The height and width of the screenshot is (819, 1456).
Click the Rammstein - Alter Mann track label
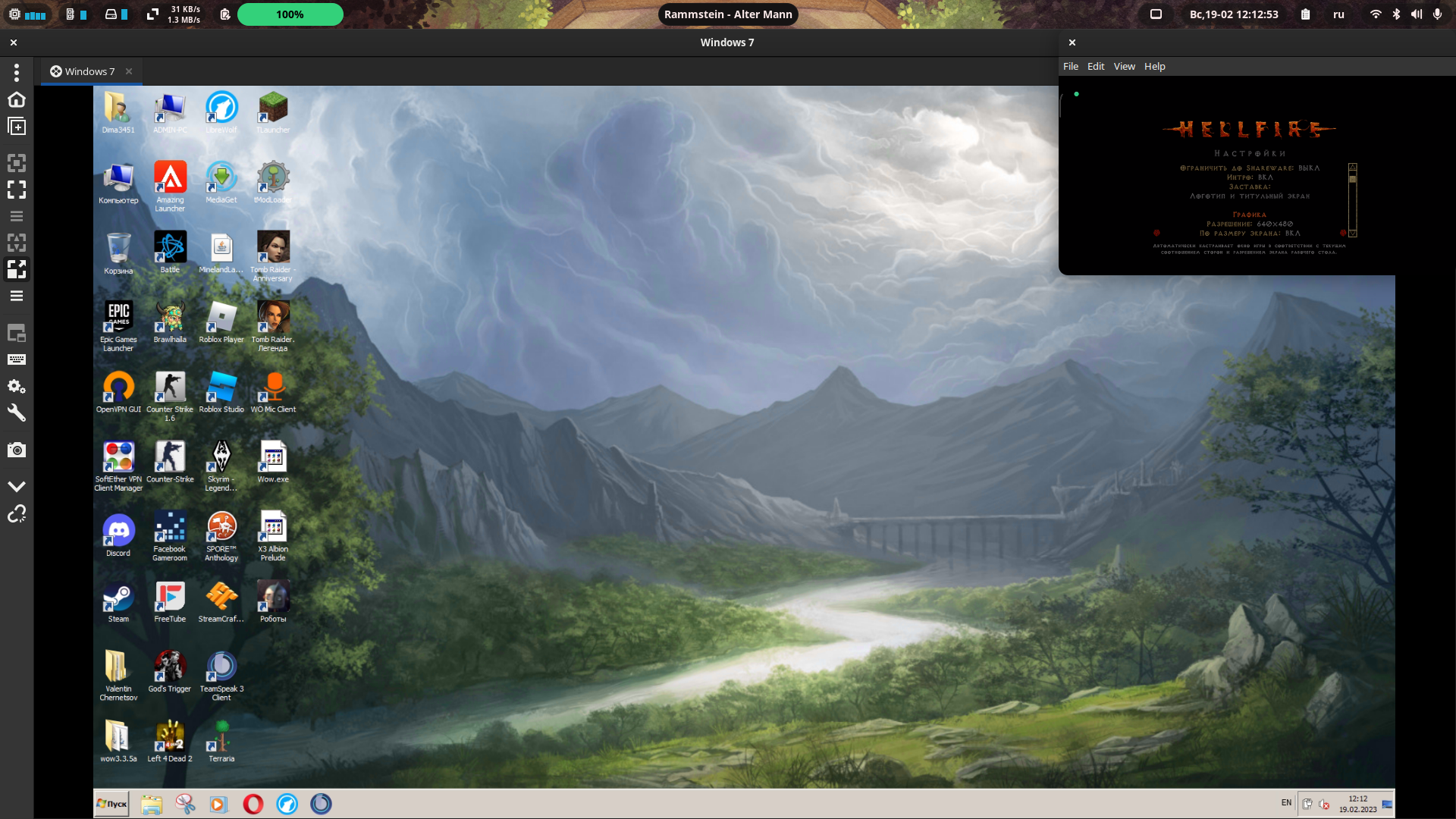tap(728, 14)
